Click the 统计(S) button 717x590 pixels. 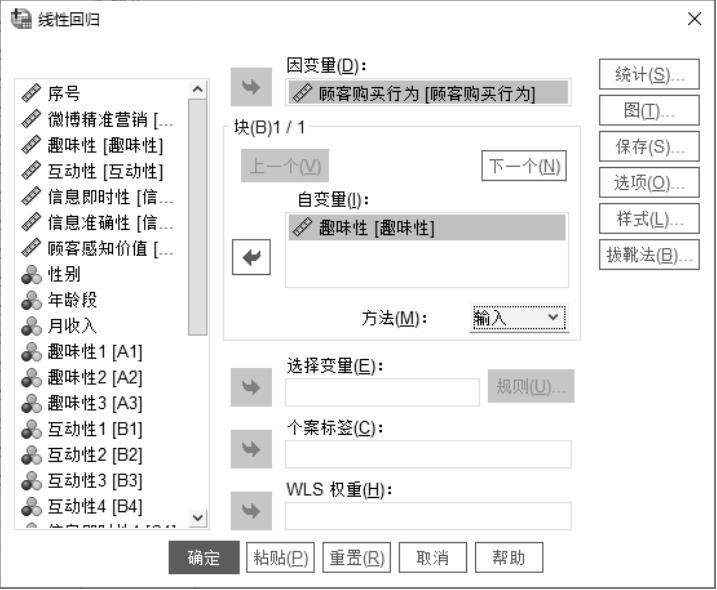pos(649,74)
